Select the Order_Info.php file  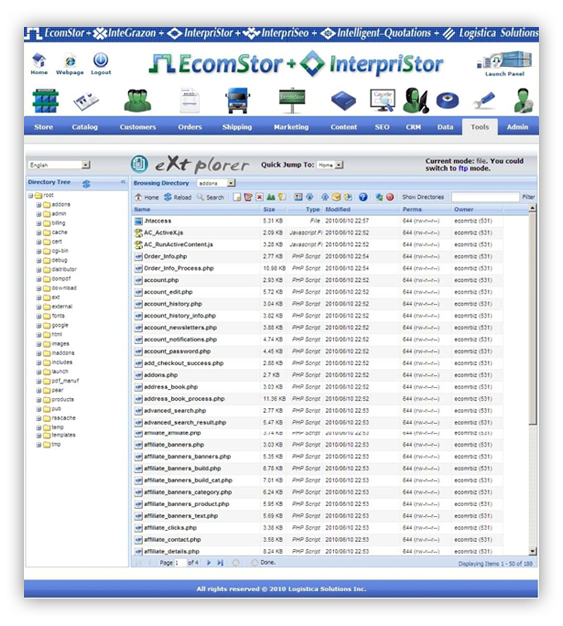pyautogui.click(x=317, y=256)
